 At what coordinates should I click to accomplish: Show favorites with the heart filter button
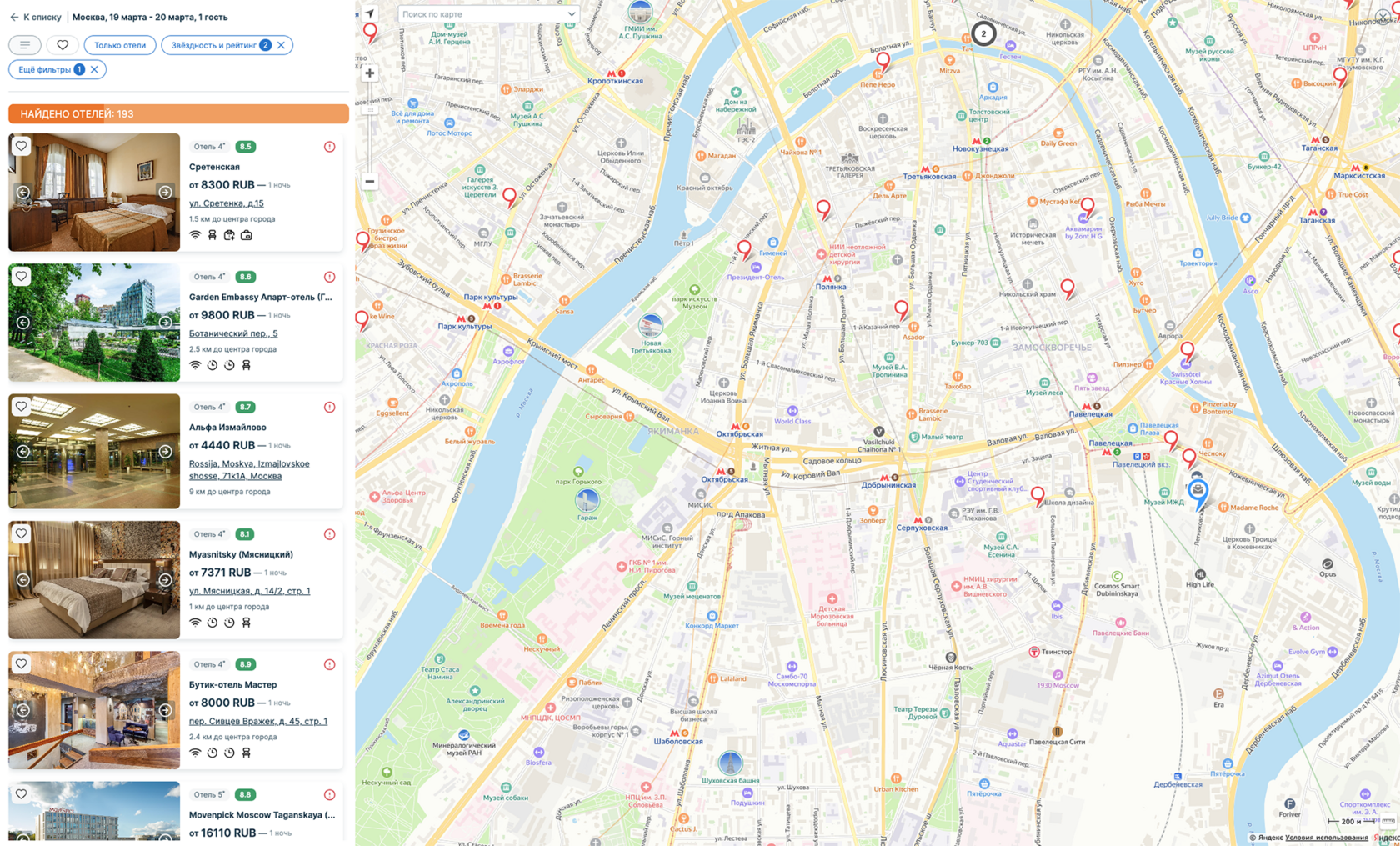[x=62, y=45]
